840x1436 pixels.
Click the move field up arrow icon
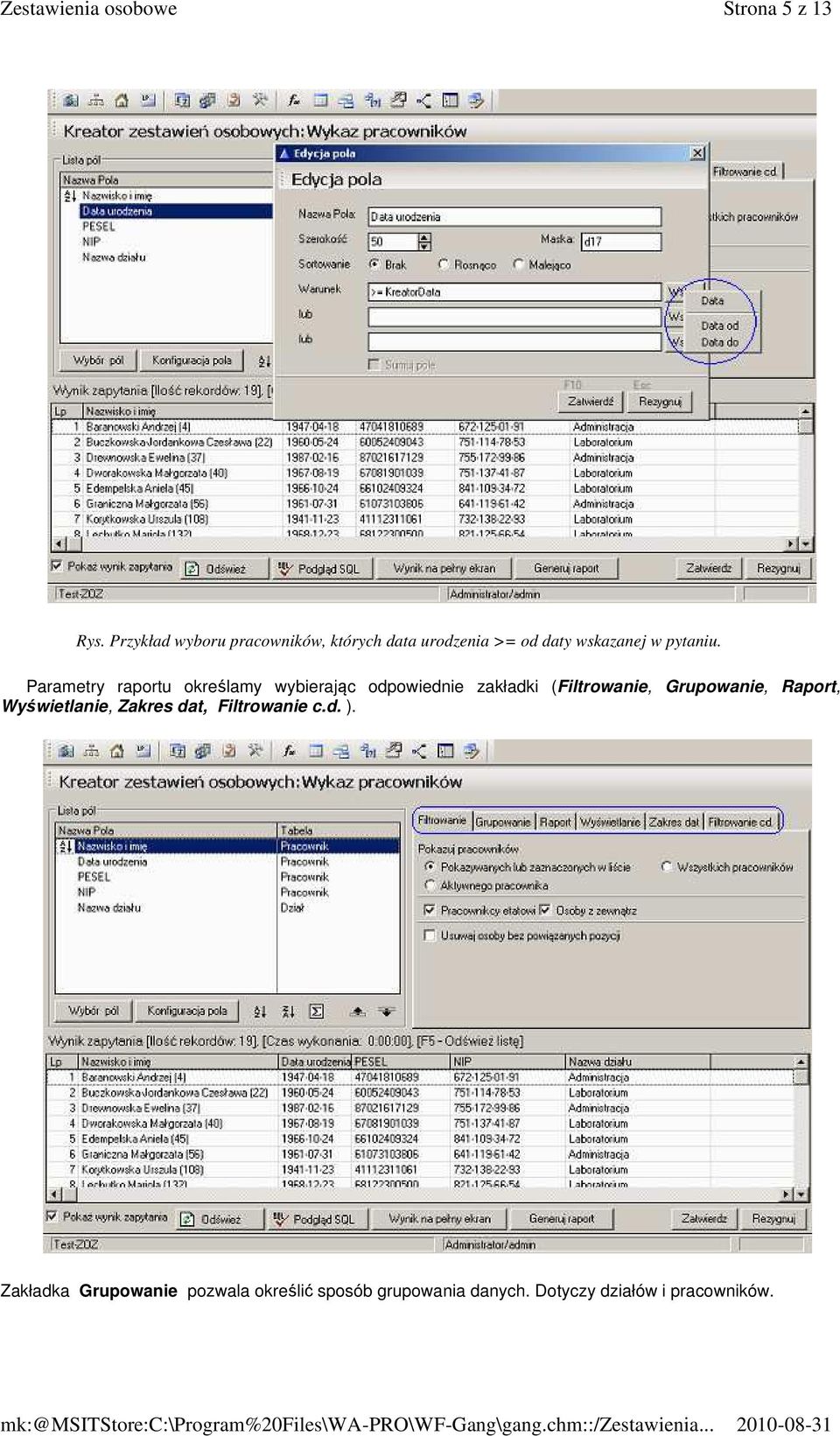358,1011
